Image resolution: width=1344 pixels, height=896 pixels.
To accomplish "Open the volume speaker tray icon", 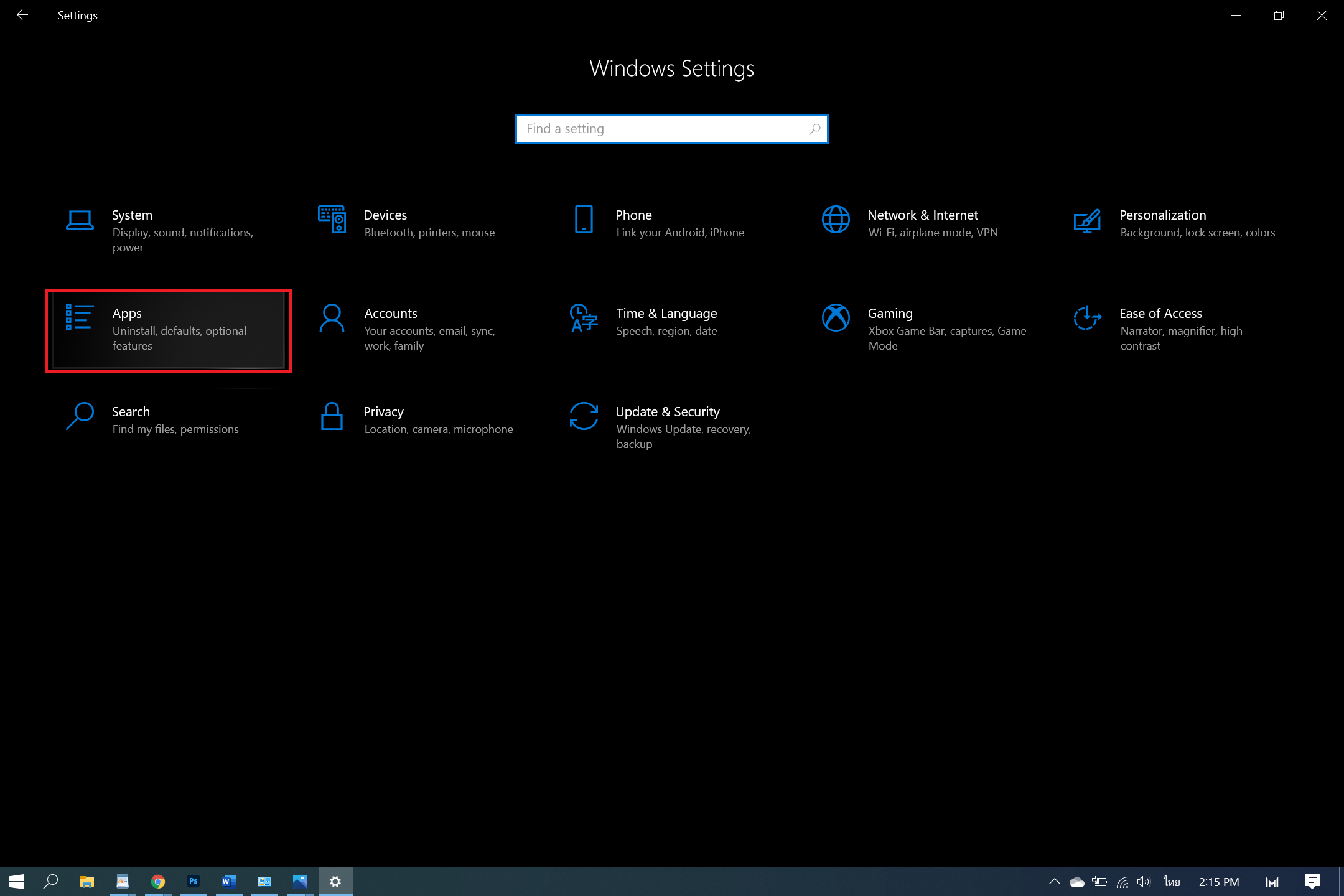I will pos(1144,882).
